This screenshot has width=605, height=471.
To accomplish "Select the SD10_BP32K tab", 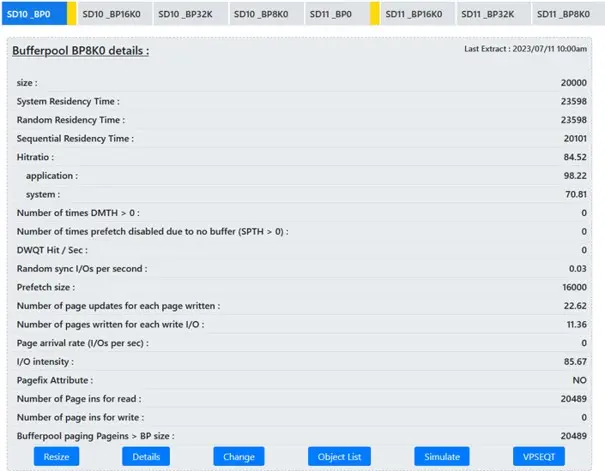I will pos(190,14).
